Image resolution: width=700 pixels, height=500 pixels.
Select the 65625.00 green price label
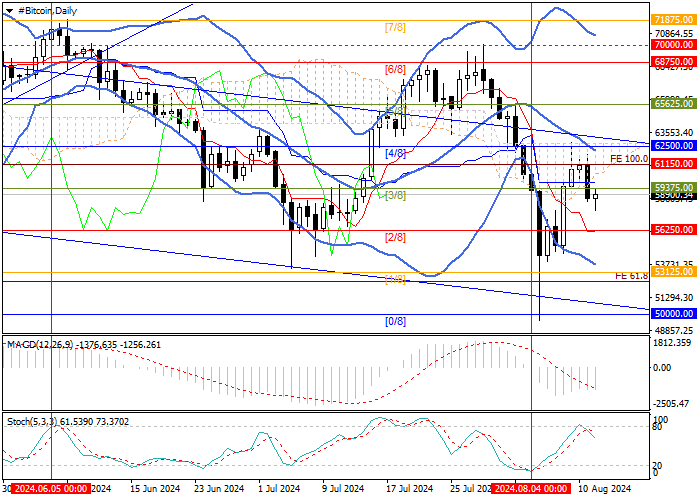click(x=674, y=104)
